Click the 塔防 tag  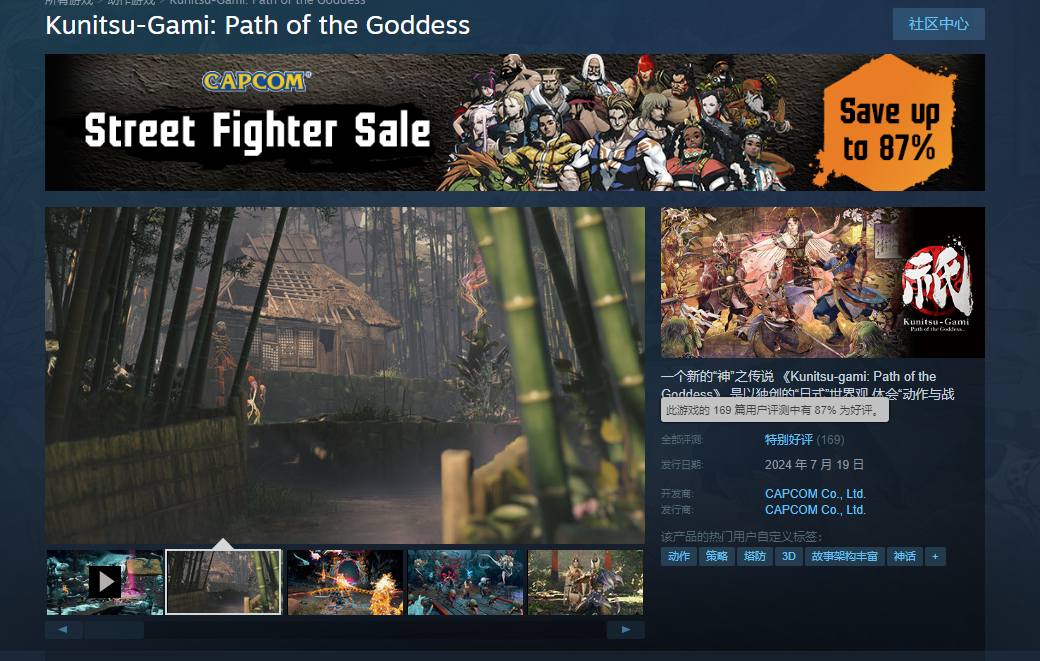click(755, 557)
